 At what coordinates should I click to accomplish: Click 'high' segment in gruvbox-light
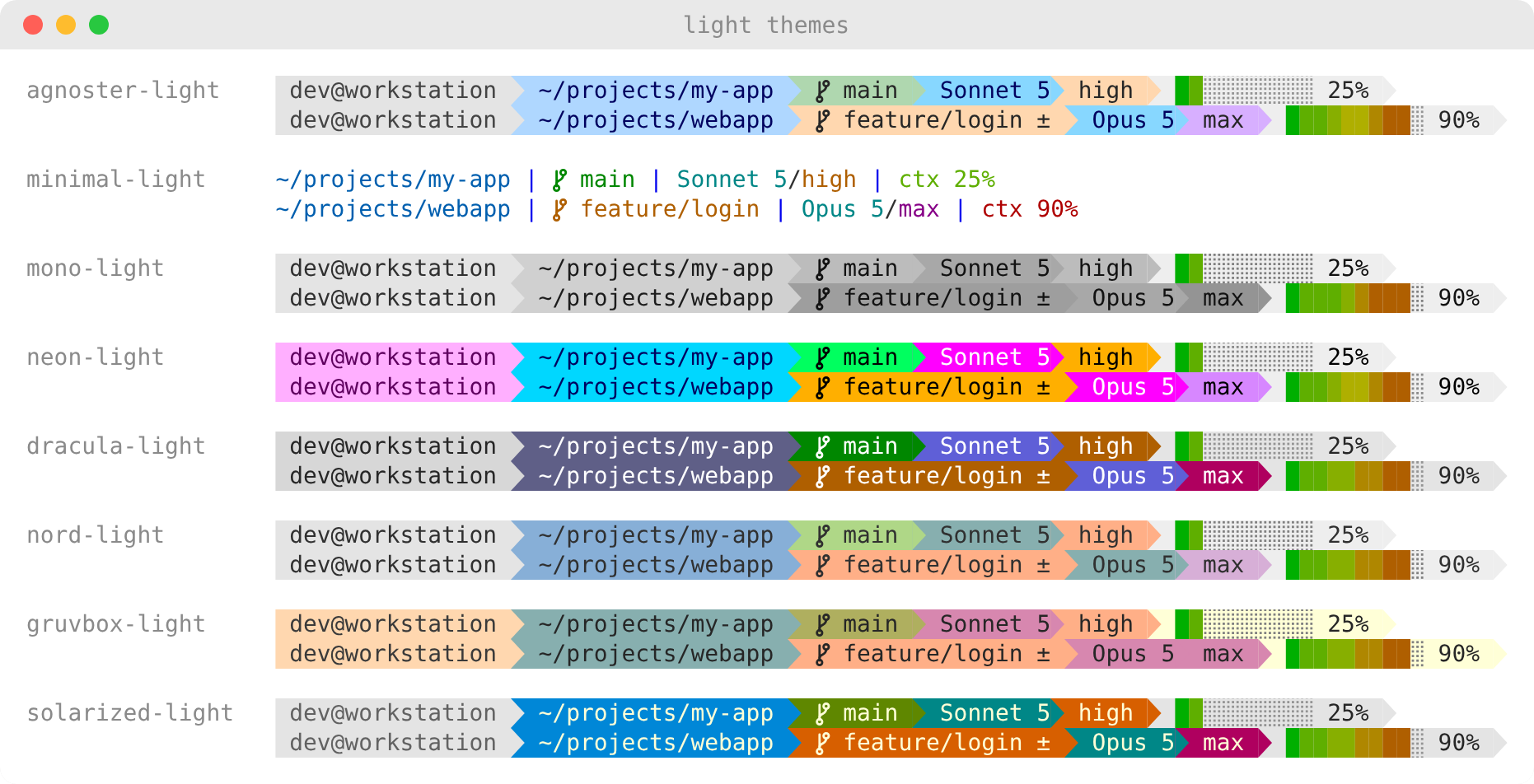pyautogui.click(x=1106, y=624)
